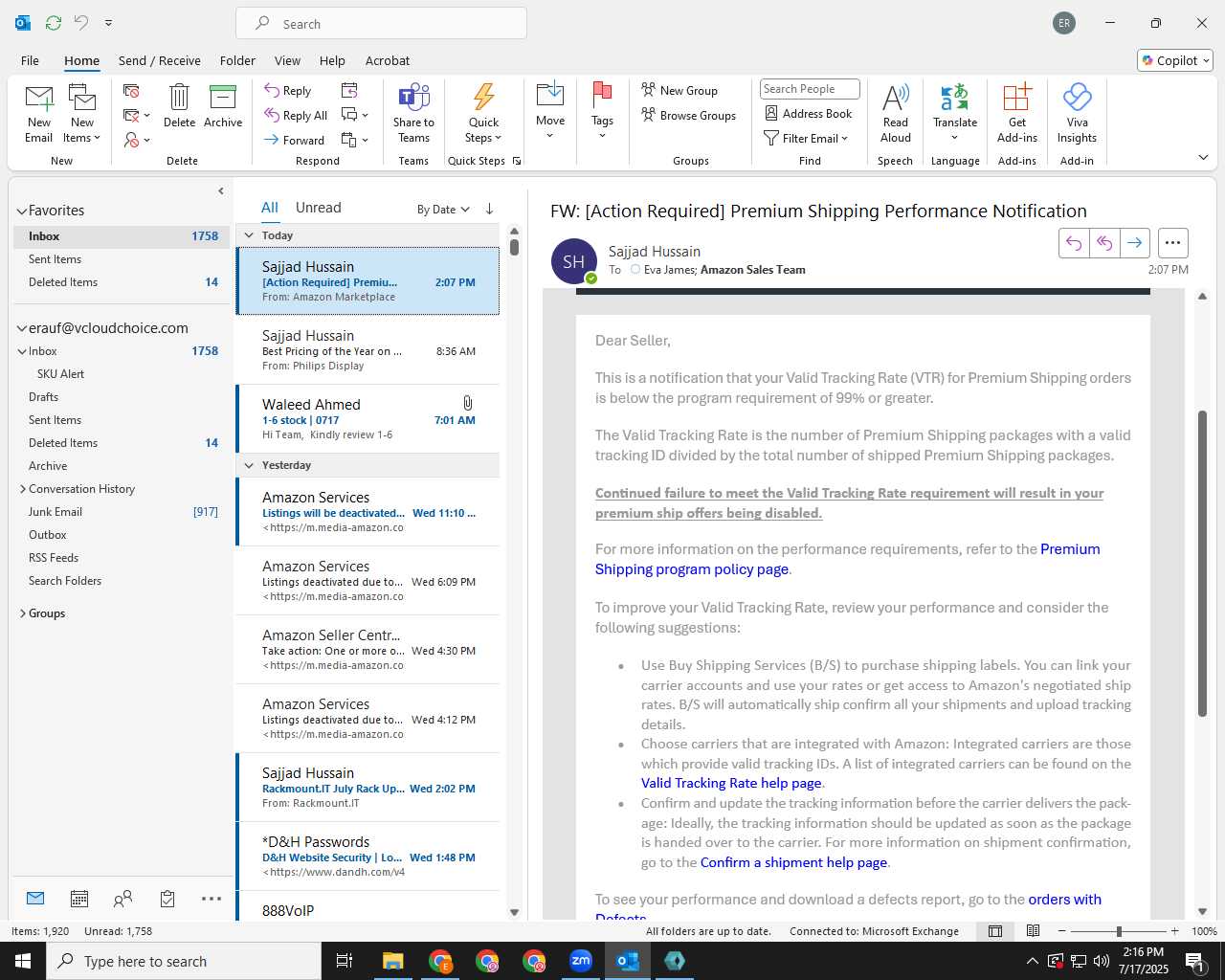1225x980 pixels.
Task: Click forward arrow icon in reading pane
Action: click(1135, 243)
